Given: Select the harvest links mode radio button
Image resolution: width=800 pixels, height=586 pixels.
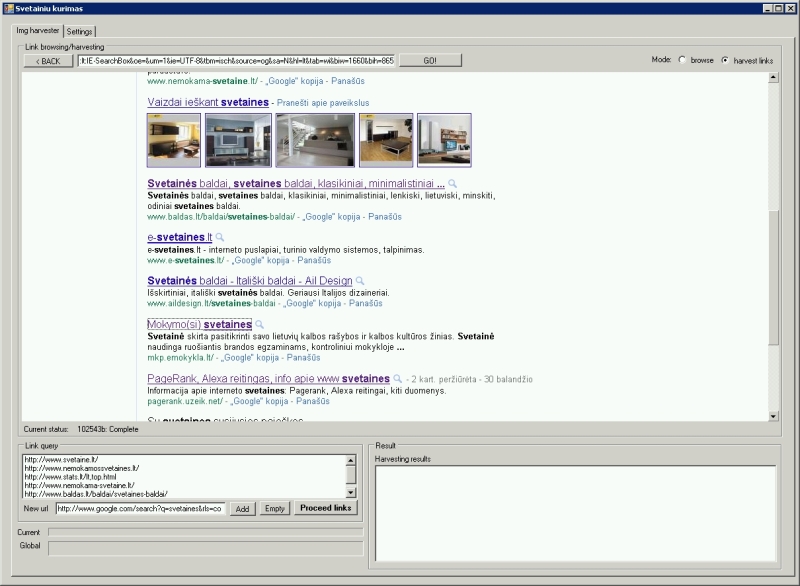Looking at the screenshot, I should 725,60.
